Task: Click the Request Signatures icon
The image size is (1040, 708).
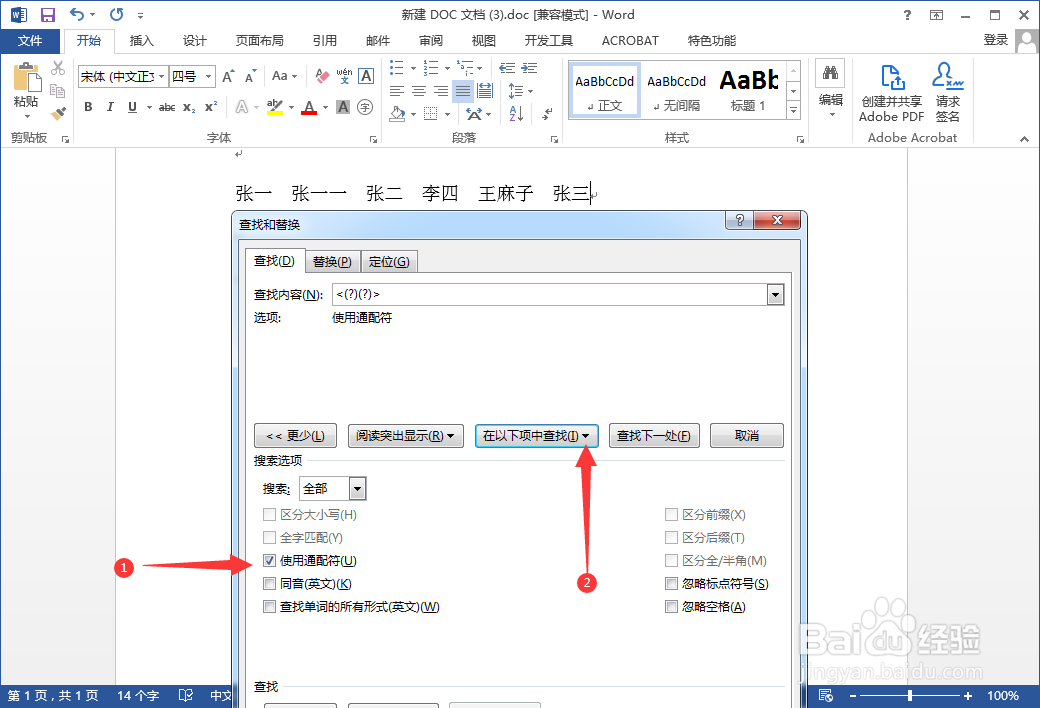Action: pyautogui.click(x=947, y=88)
